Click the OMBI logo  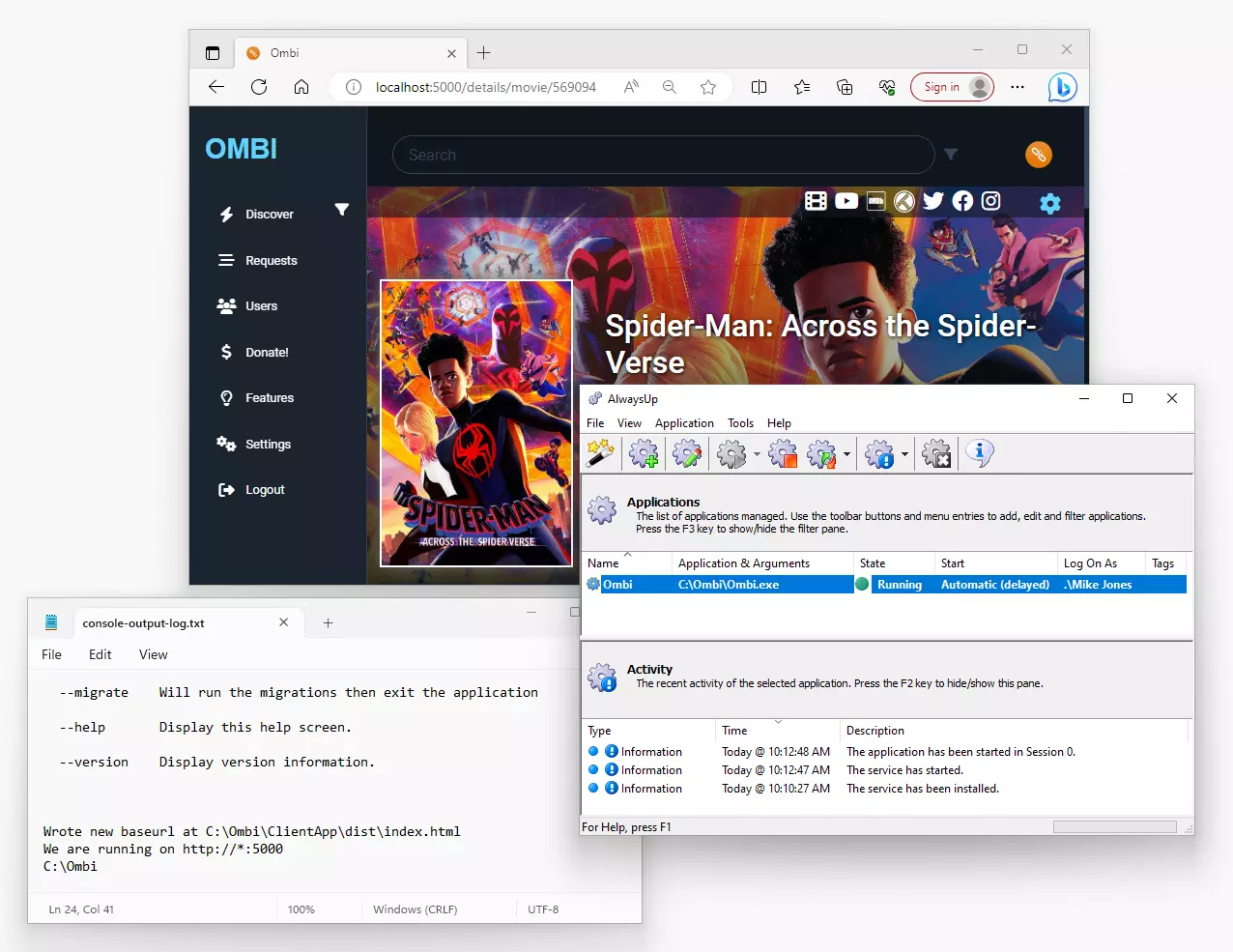[242, 149]
